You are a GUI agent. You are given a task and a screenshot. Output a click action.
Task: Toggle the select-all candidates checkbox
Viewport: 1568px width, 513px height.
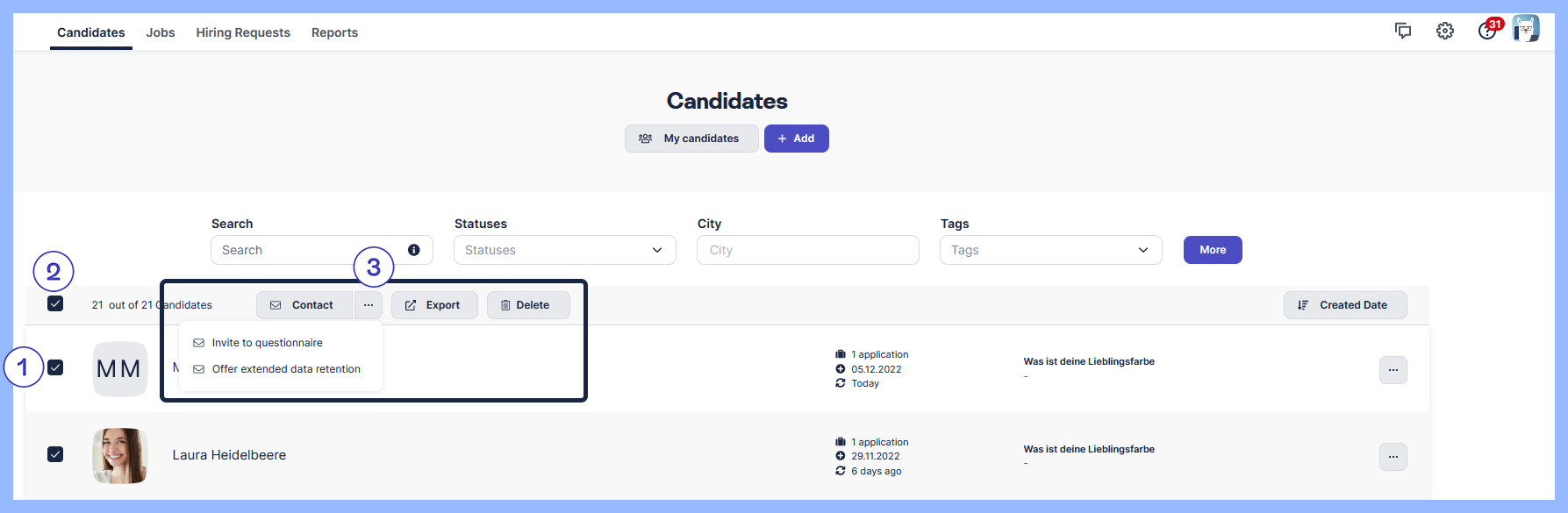click(55, 303)
